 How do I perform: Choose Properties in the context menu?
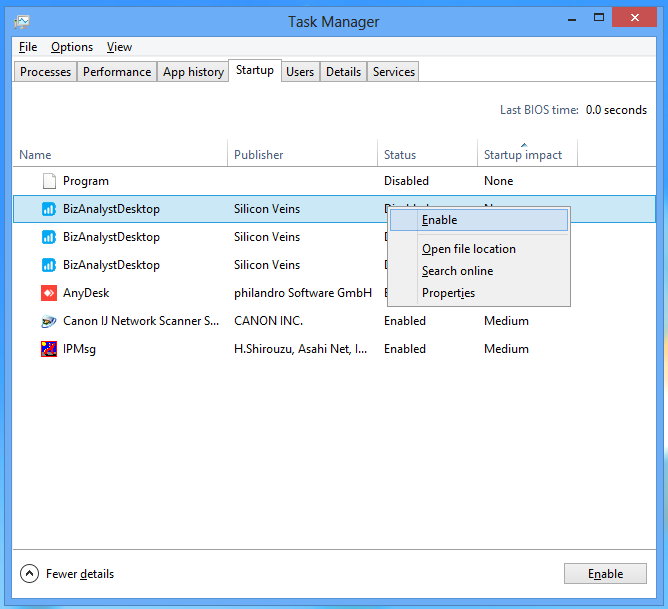click(479, 293)
